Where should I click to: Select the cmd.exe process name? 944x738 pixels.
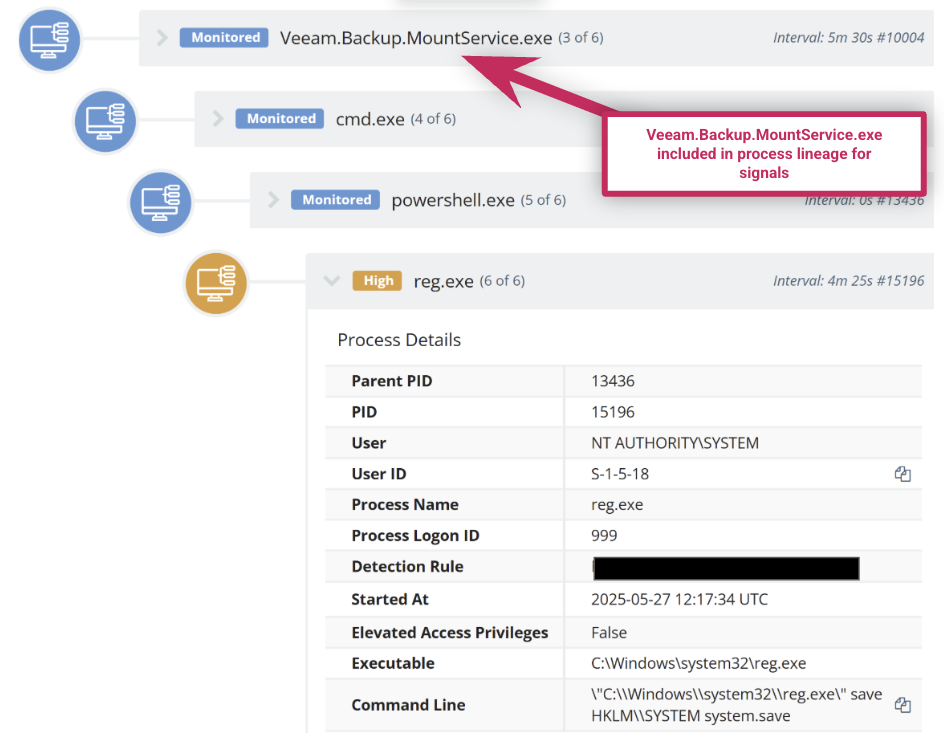pyautogui.click(x=370, y=119)
